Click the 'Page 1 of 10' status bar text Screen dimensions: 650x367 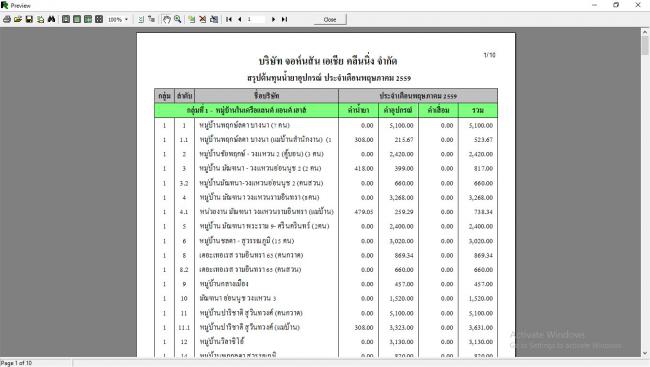tap(16, 363)
